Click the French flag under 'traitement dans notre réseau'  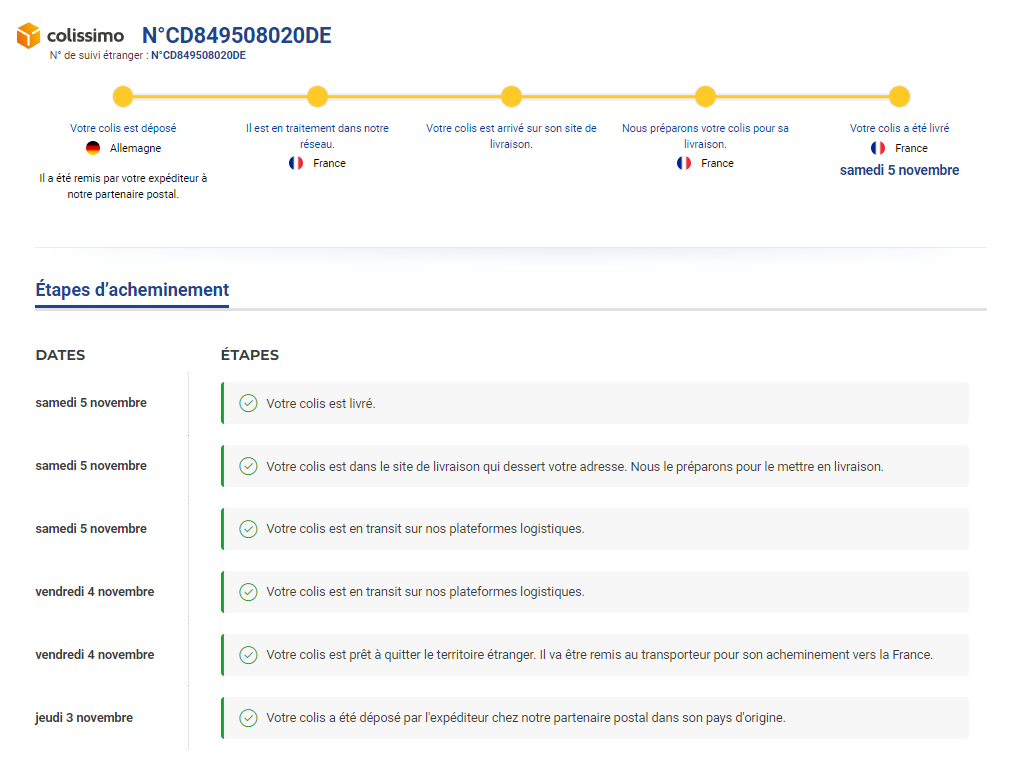coord(296,163)
